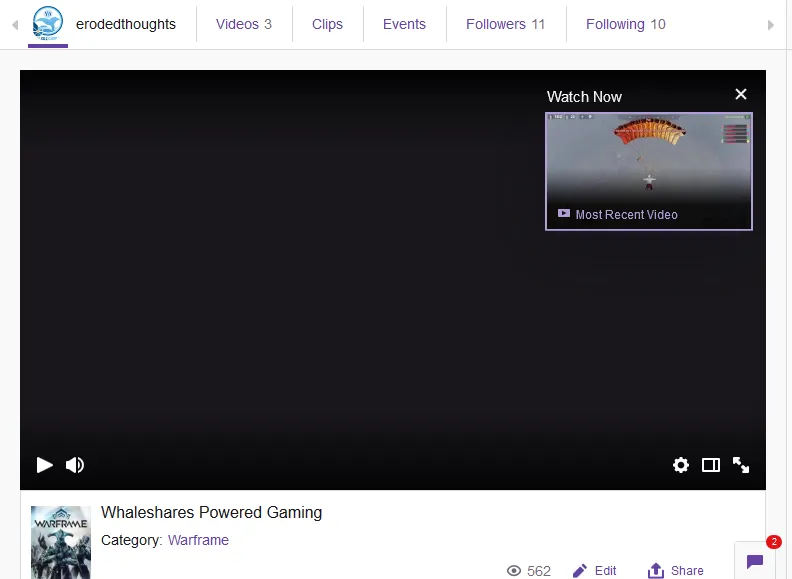Image resolution: width=792 pixels, height=579 pixels.
Task: Switch to the Clips tab
Action: click(327, 24)
